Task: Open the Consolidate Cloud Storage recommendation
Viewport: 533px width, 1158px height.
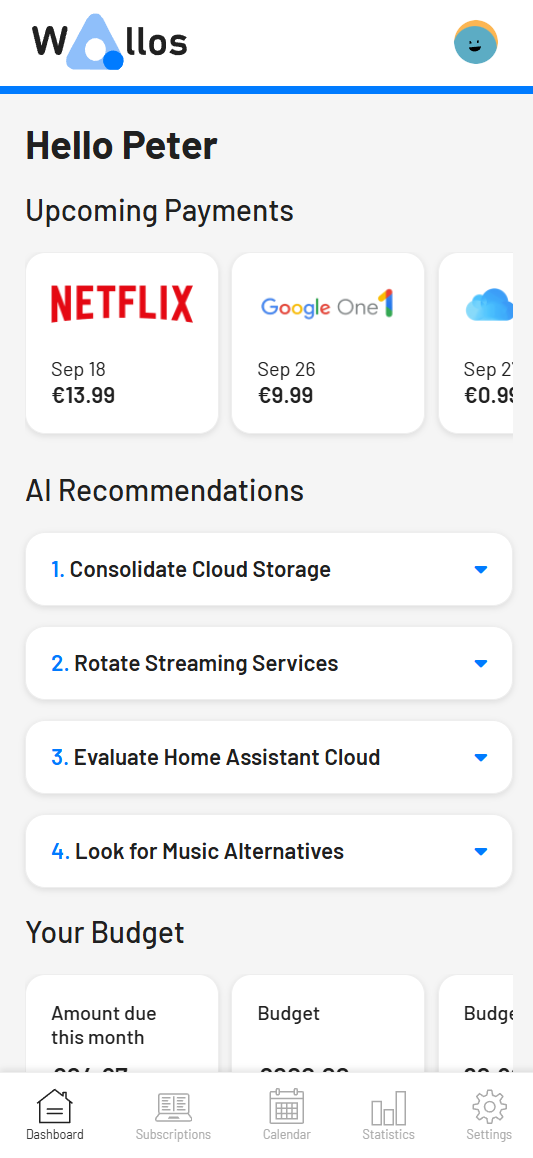Action: (x=269, y=569)
